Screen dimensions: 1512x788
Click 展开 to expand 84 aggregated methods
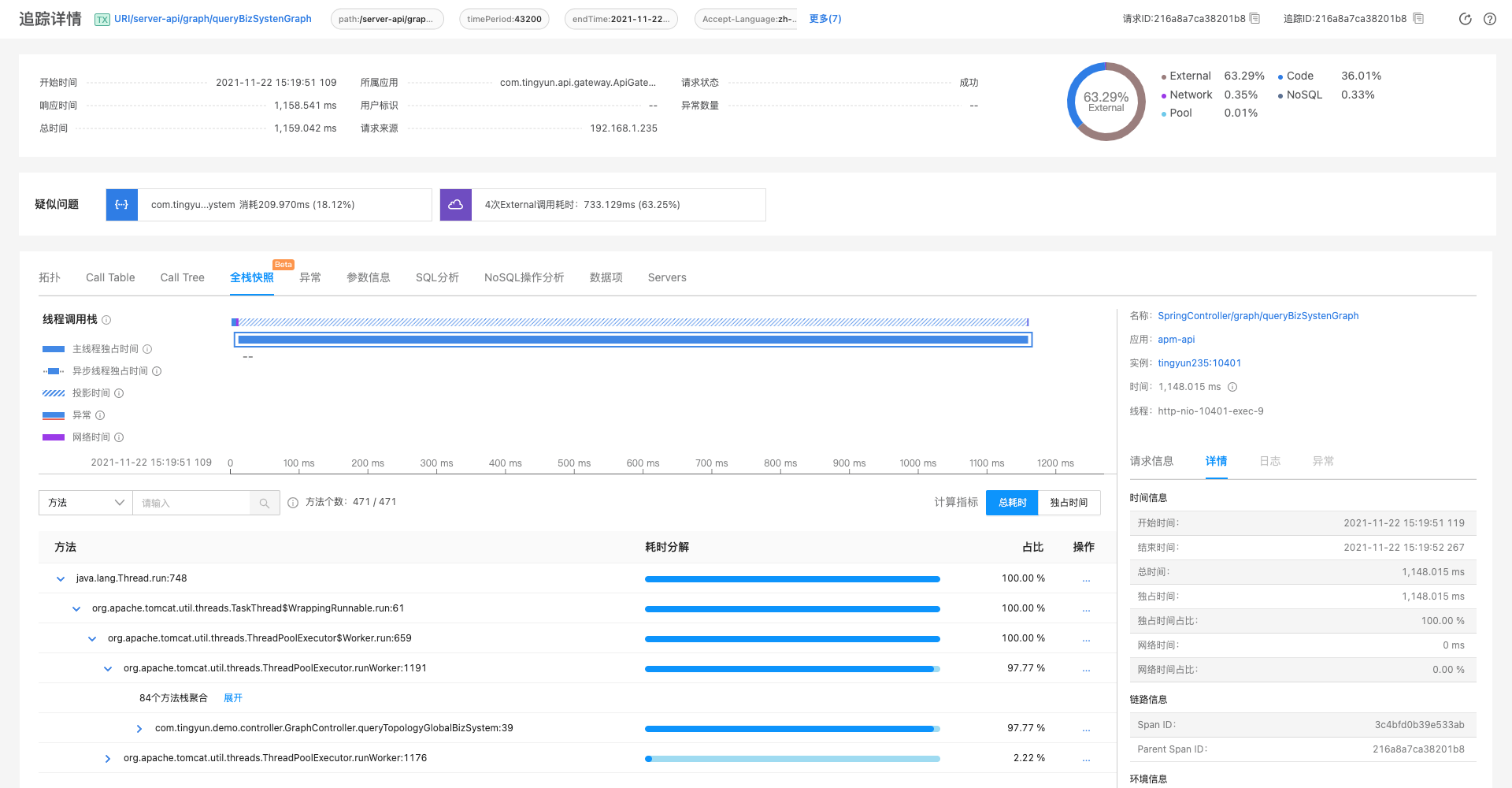(x=233, y=698)
